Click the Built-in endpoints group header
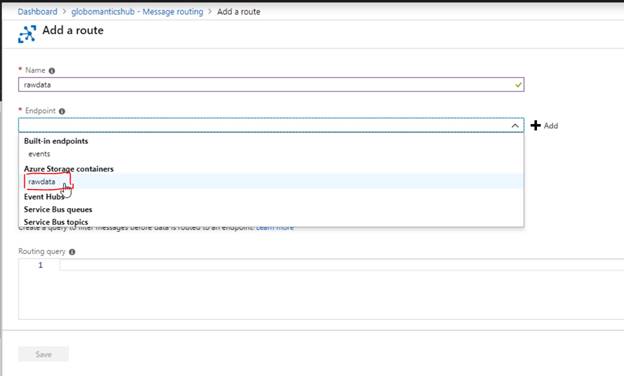Viewport: 624px width, 376px height. pos(56,141)
